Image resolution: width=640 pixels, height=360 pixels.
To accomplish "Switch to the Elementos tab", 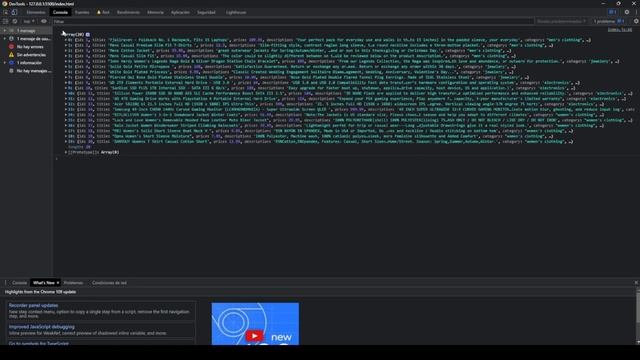I will coord(36,12).
